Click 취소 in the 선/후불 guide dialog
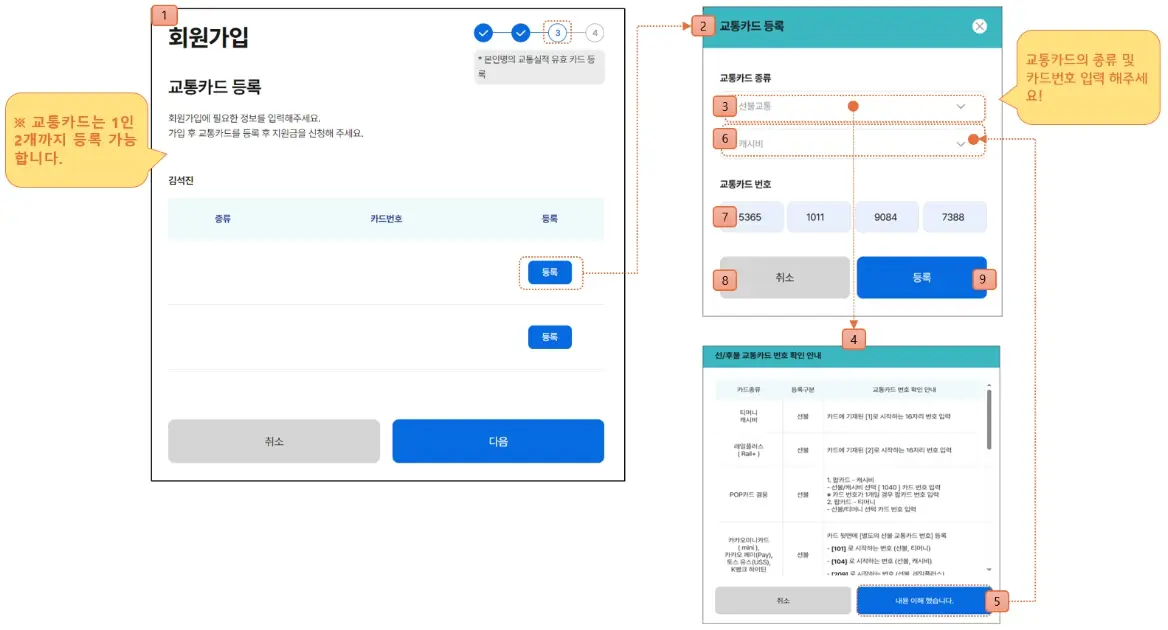 click(781, 601)
